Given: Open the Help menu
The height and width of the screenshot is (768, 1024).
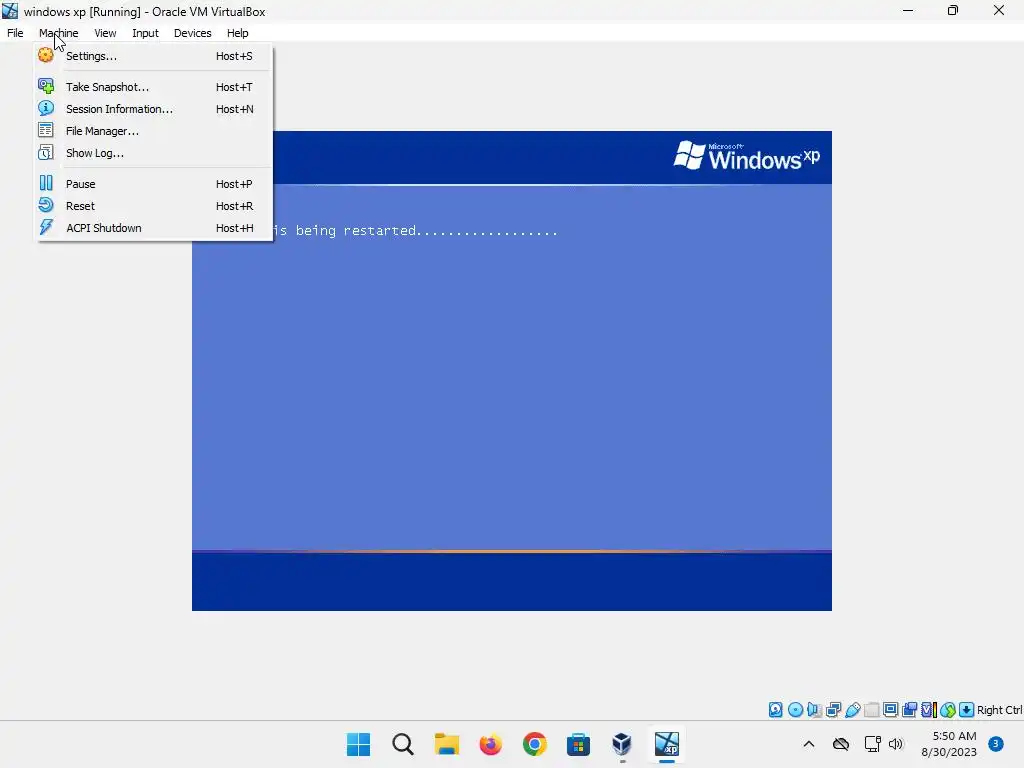Looking at the screenshot, I should click(x=238, y=33).
